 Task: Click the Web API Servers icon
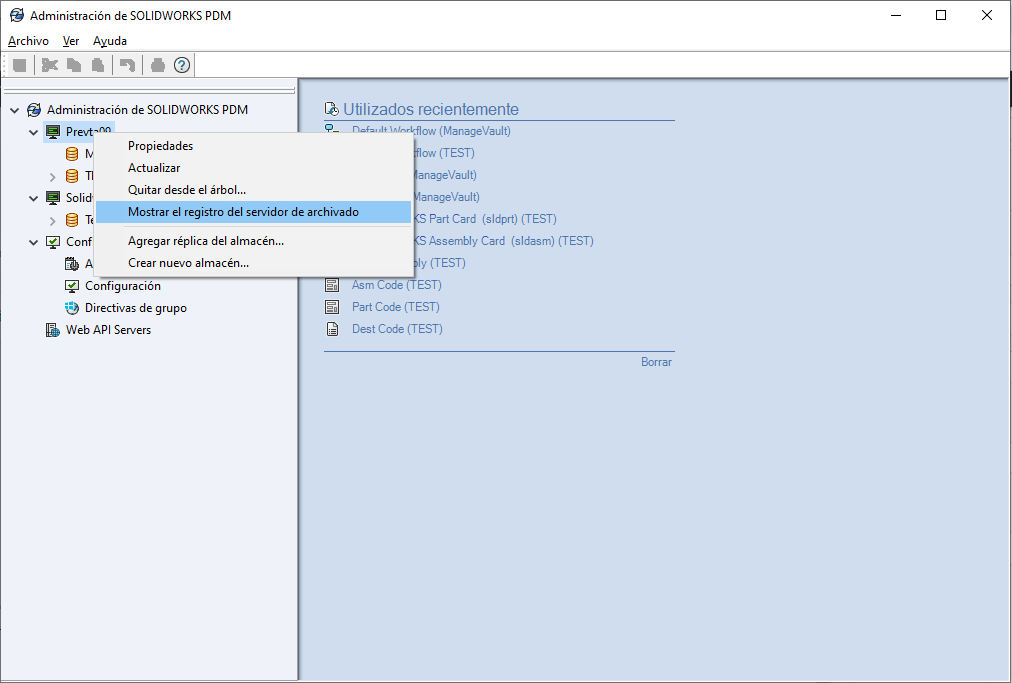(x=53, y=330)
